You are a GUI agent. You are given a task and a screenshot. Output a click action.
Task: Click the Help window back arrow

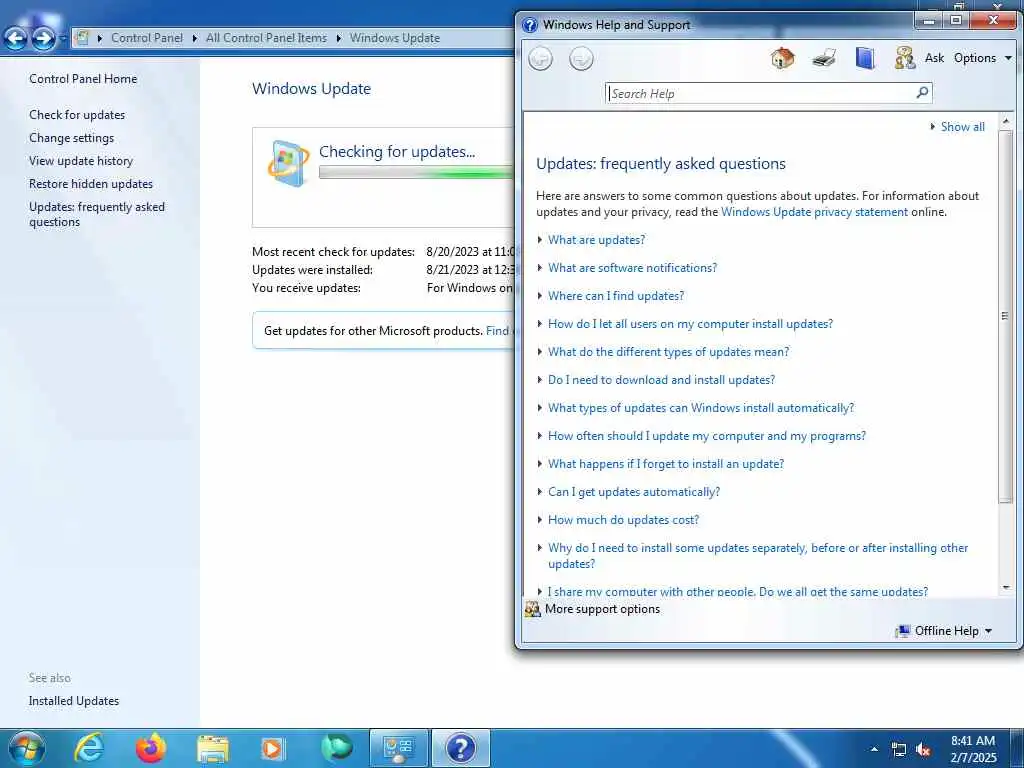[540, 59]
